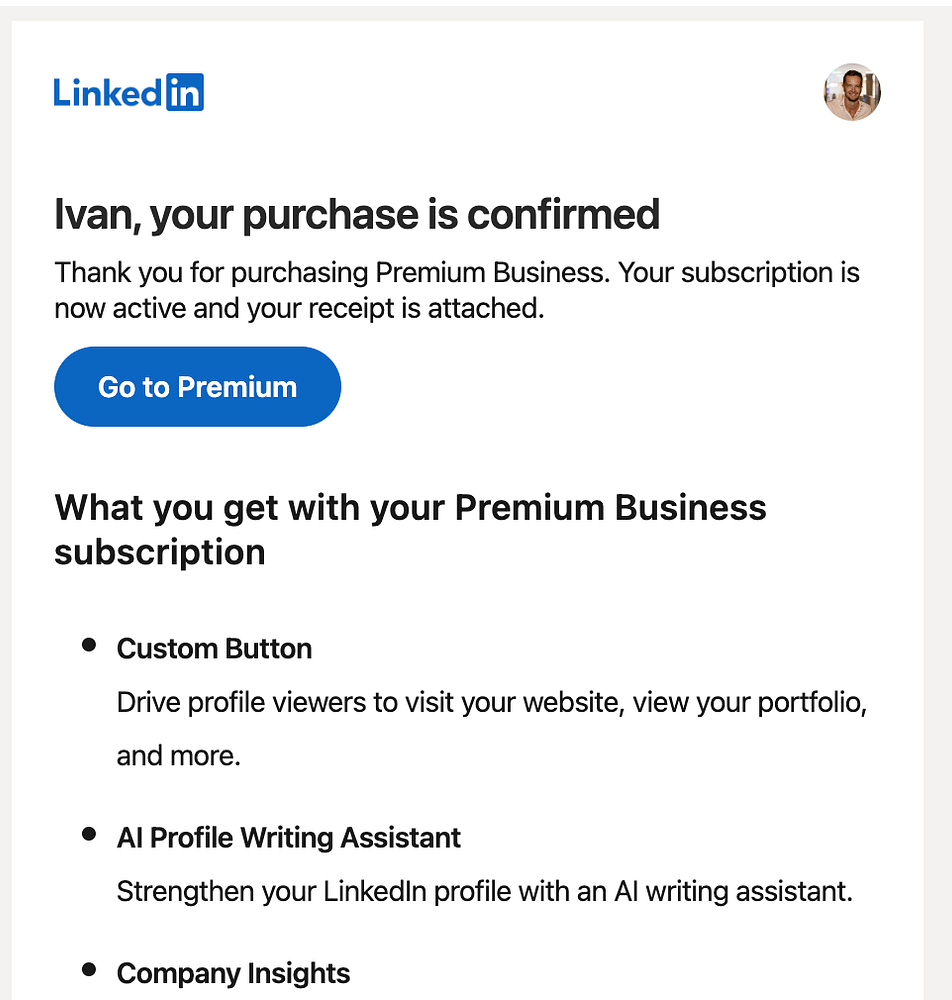Click the blue "in" square of the logo
952x1000 pixels.
point(185,92)
